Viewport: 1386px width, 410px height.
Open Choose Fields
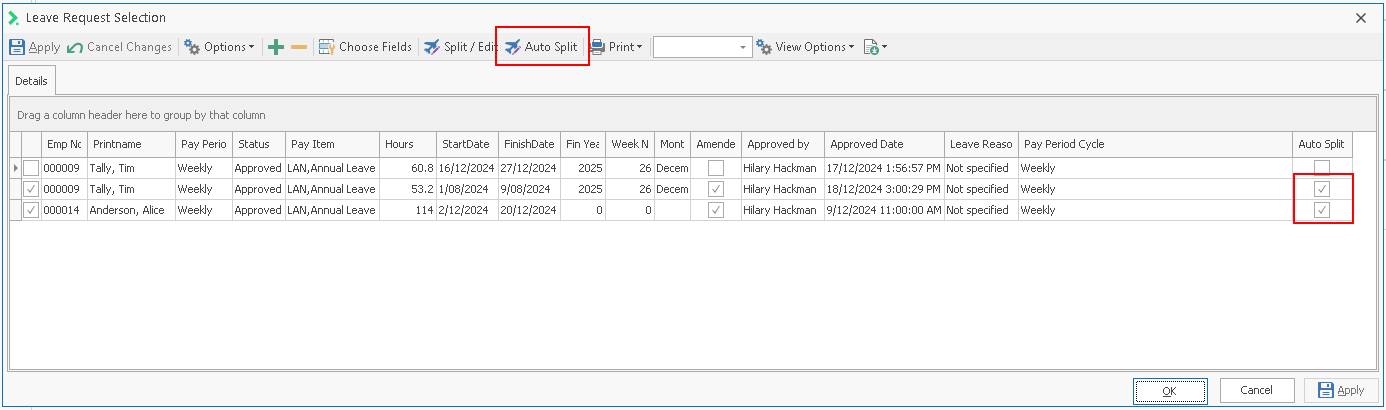coord(365,47)
